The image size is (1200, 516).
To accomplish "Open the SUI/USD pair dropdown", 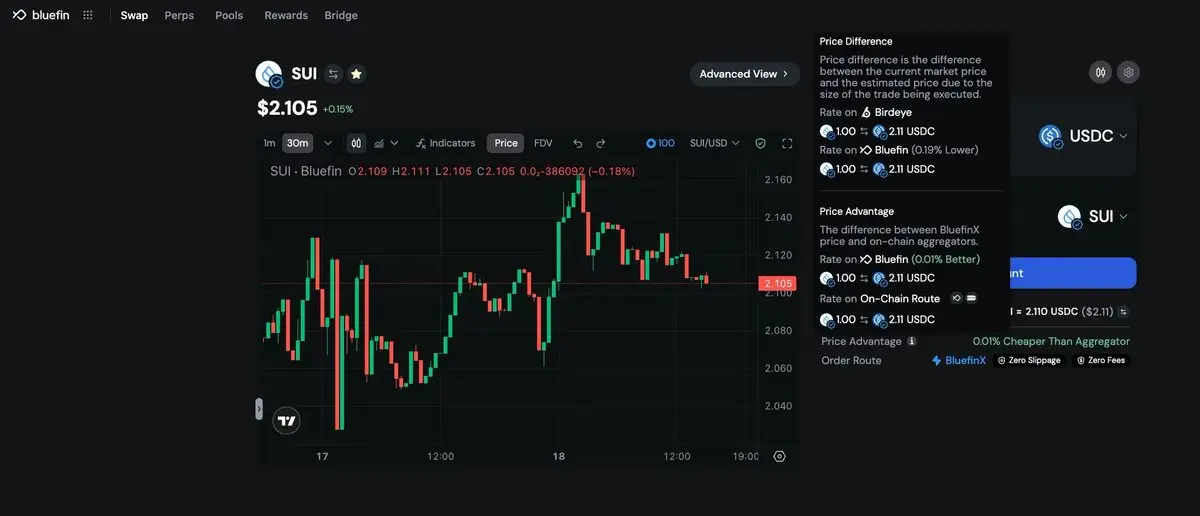I will pyautogui.click(x=714, y=143).
